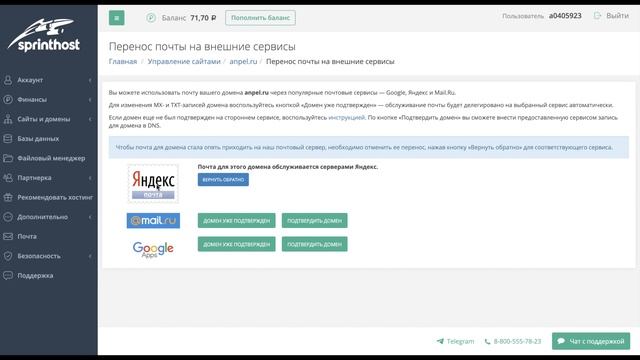Toggle the green hamburger menu button

click(x=116, y=18)
